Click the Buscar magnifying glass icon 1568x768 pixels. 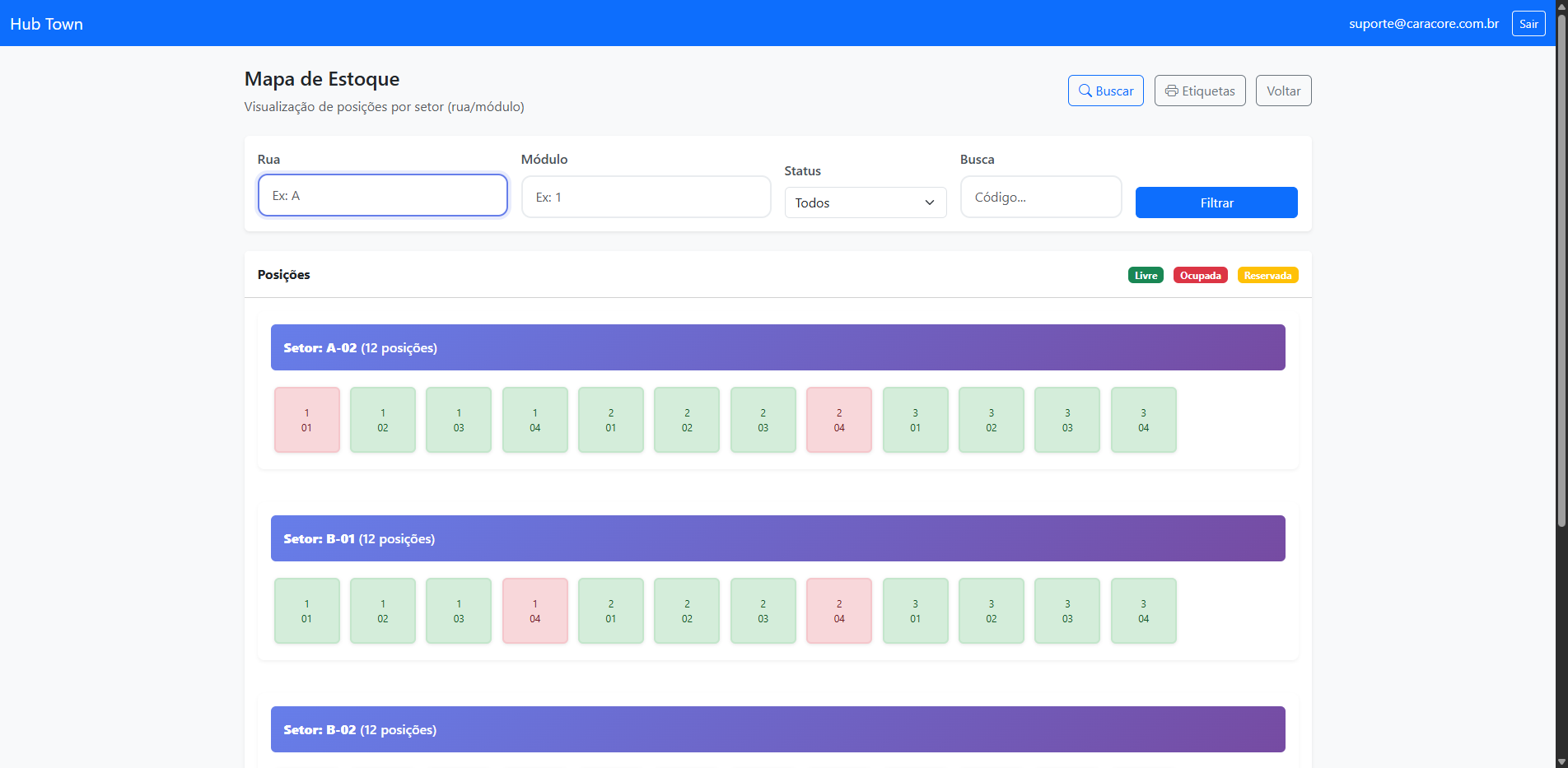pyautogui.click(x=1085, y=91)
